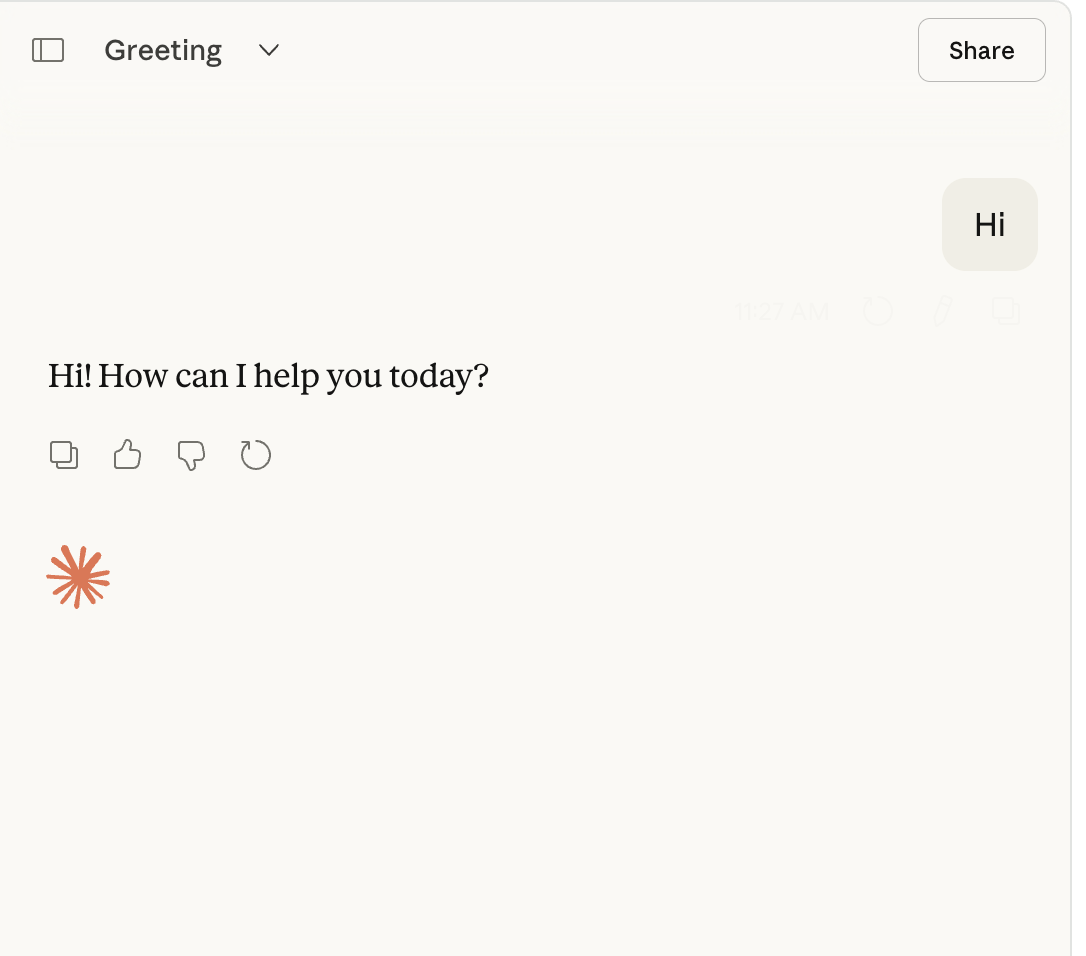Click the orange Claude starburst logo
The image size is (1086, 956).
pos(78,577)
